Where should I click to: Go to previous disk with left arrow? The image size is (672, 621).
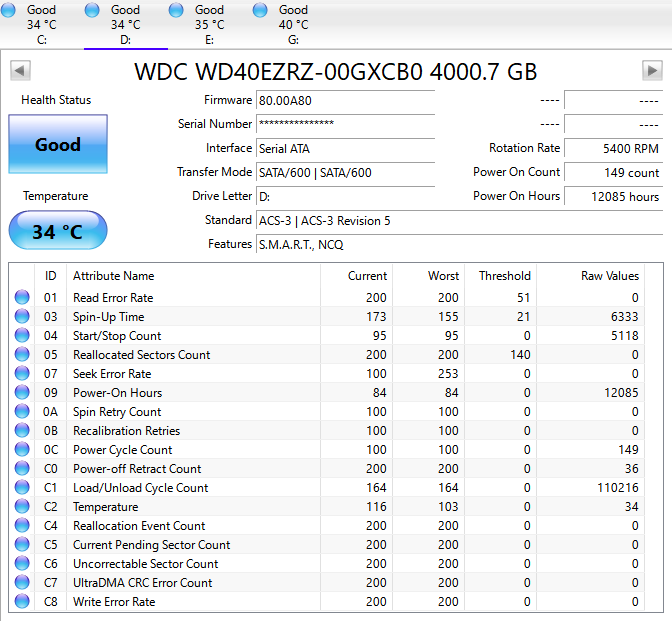(20, 70)
